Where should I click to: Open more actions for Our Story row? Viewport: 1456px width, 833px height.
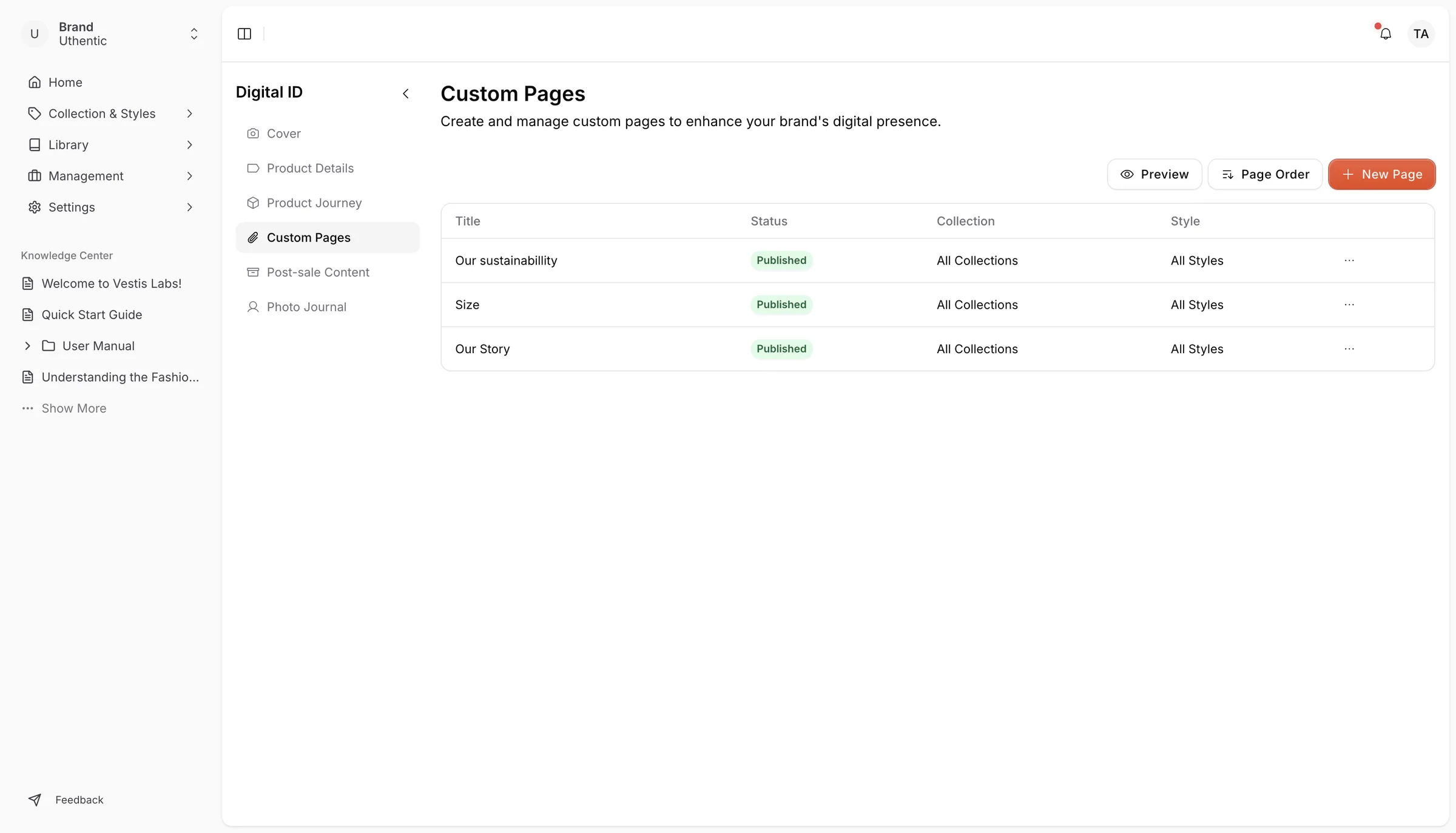point(1349,349)
